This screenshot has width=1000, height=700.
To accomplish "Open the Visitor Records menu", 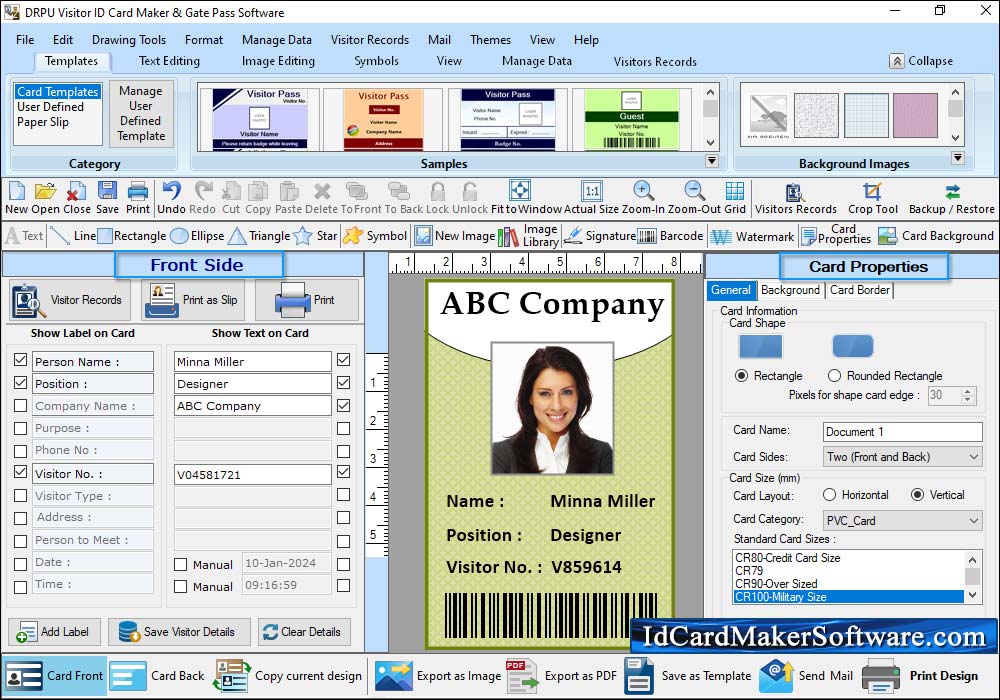I will click(370, 40).
